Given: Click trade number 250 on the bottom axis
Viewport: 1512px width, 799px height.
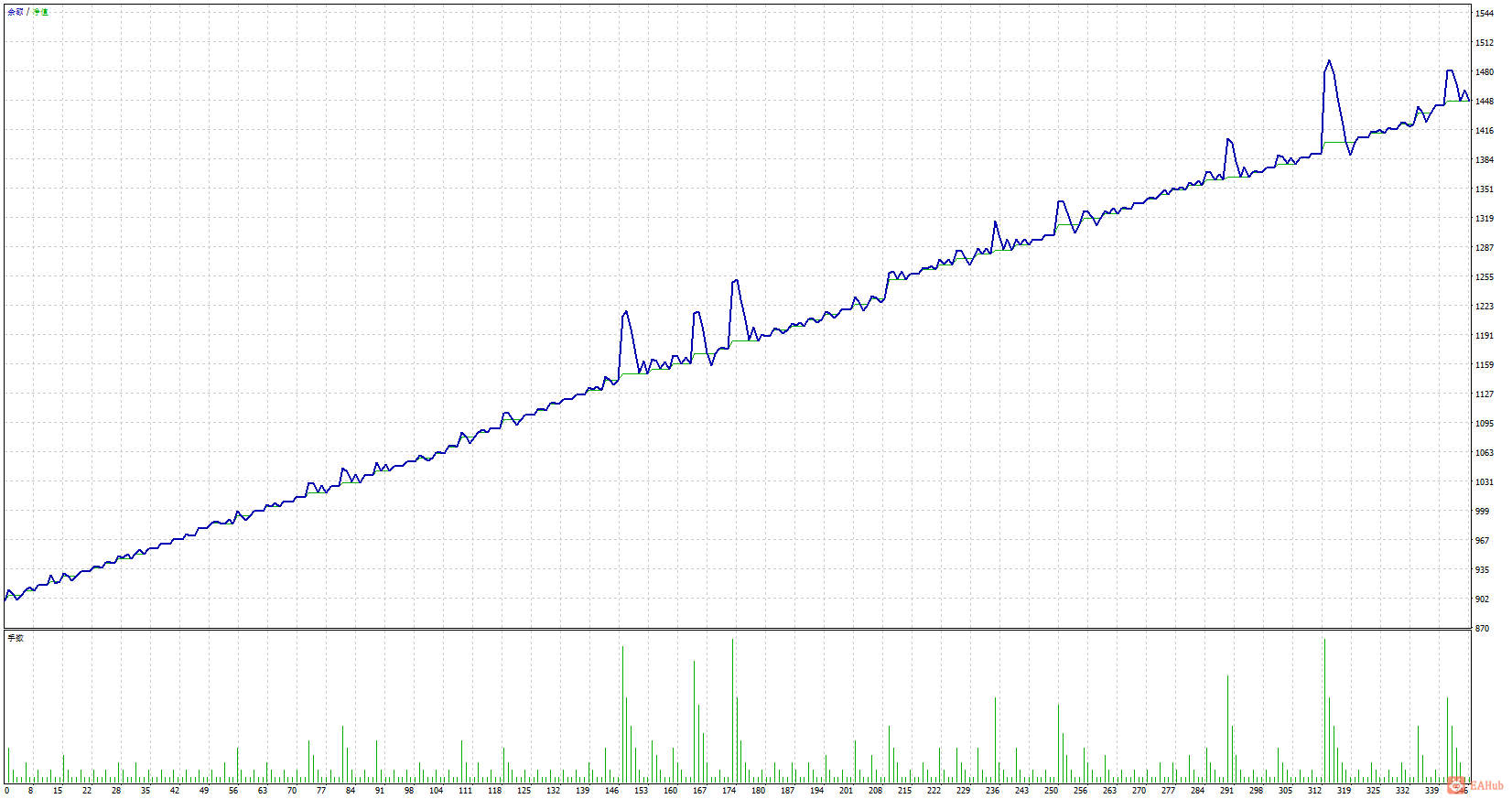Looking at the screenshot, I should click(1052, 791).
